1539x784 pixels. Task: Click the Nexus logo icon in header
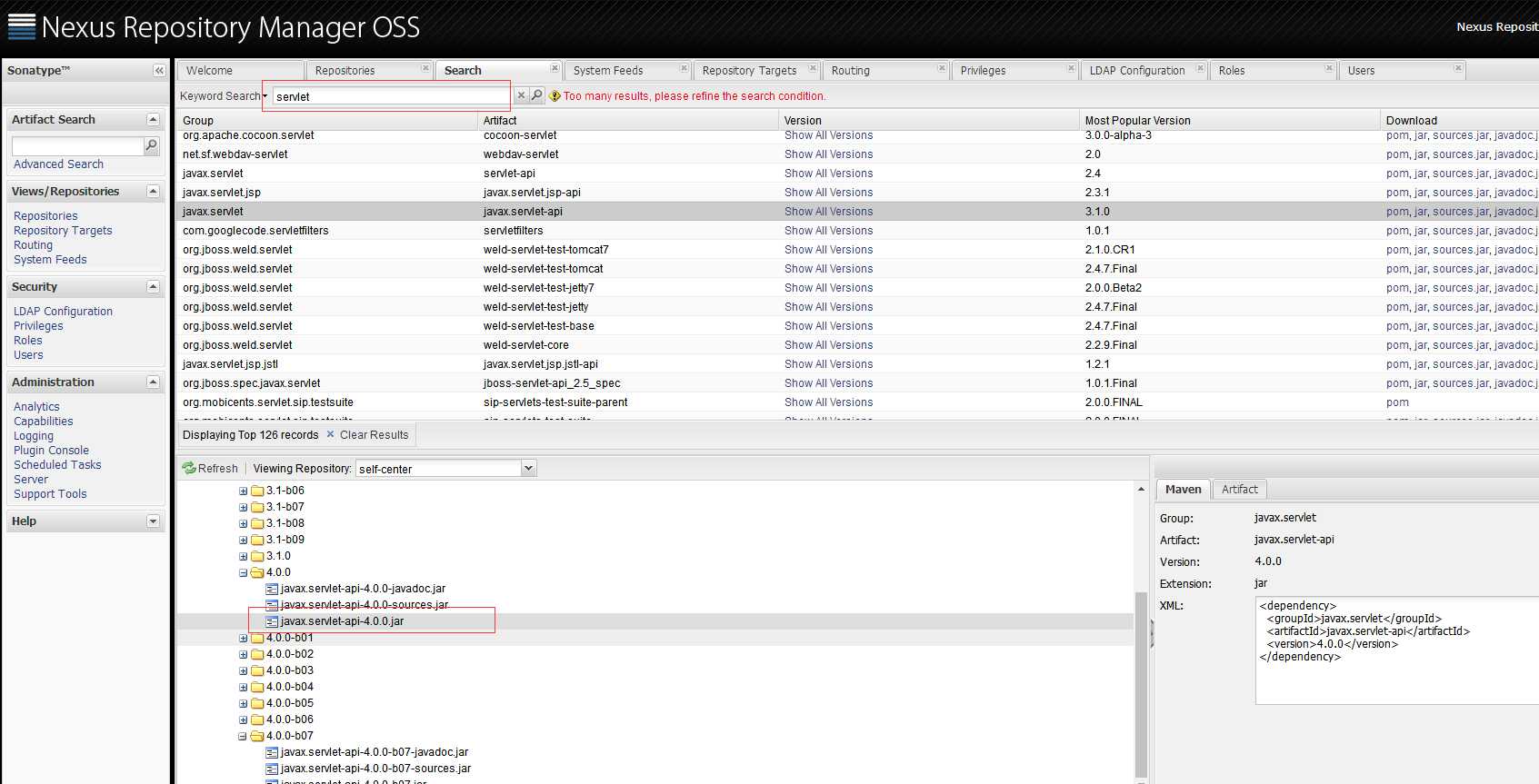point(22,26)
